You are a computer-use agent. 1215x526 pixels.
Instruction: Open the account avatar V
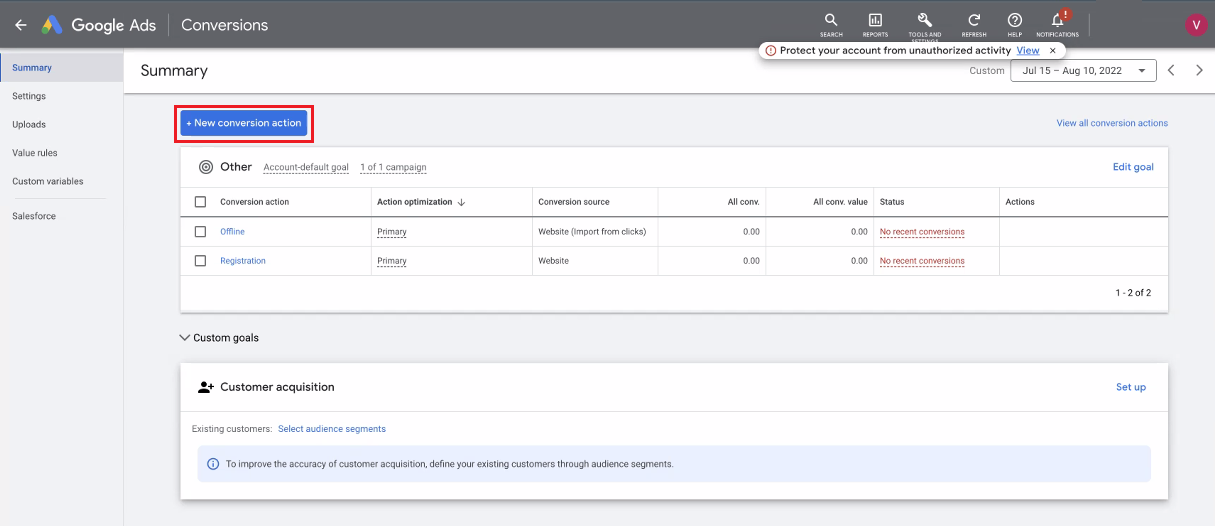(1195, 25)
